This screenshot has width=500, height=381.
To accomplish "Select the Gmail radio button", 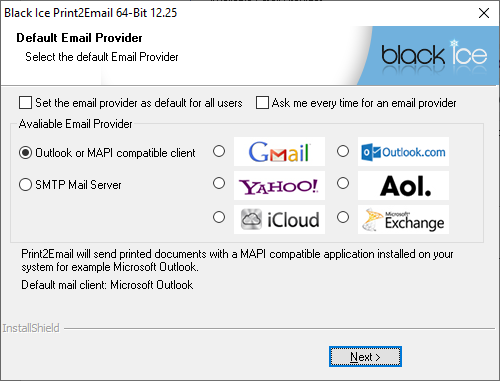I will 219,151.
